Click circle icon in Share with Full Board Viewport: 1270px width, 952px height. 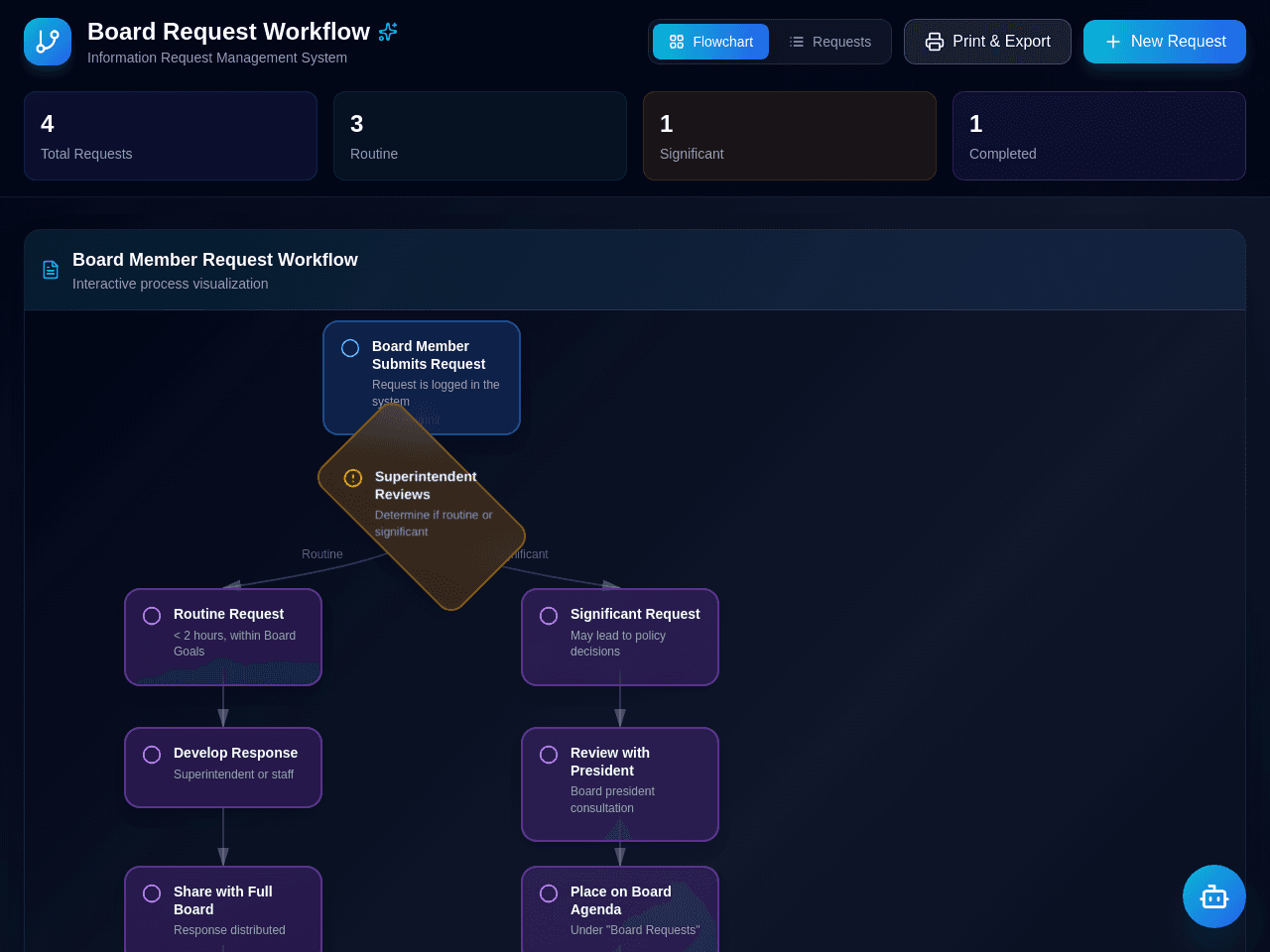point(152,893)
